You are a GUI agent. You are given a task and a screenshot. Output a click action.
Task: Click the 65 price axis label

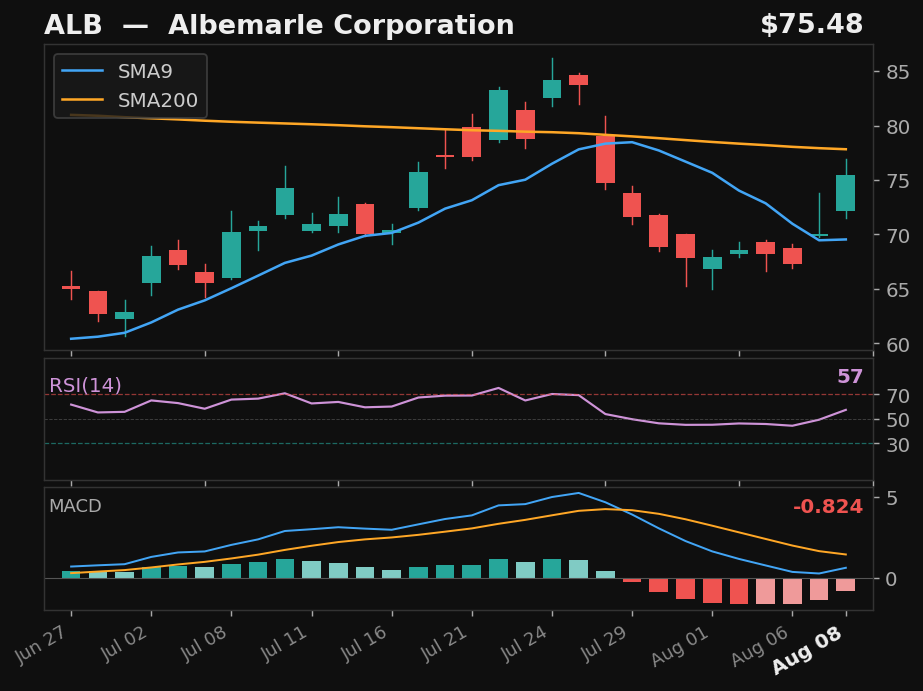click(898, 290)
